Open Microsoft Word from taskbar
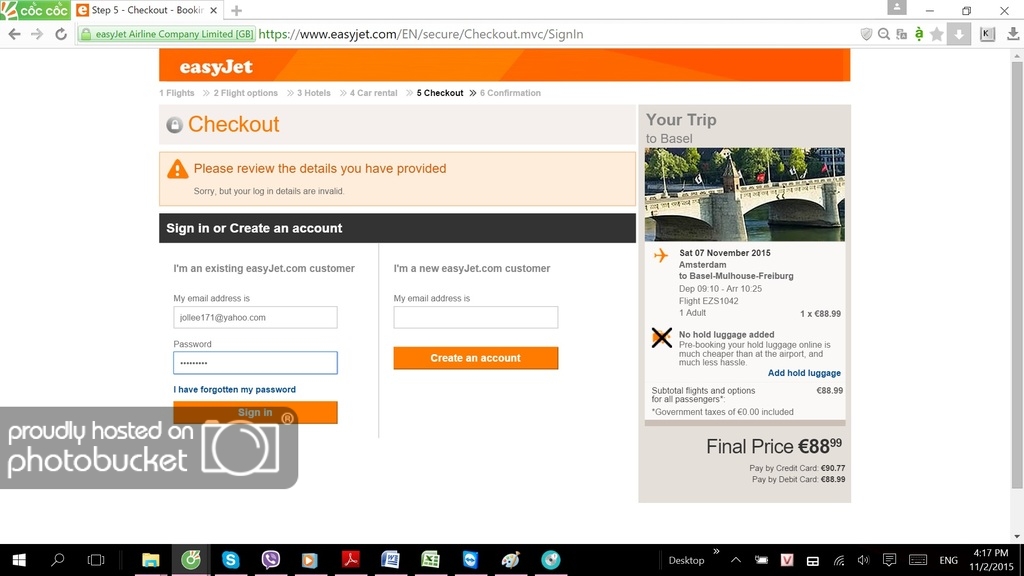The height and width of the screenshot is (576, 1024). pos(391,560)
